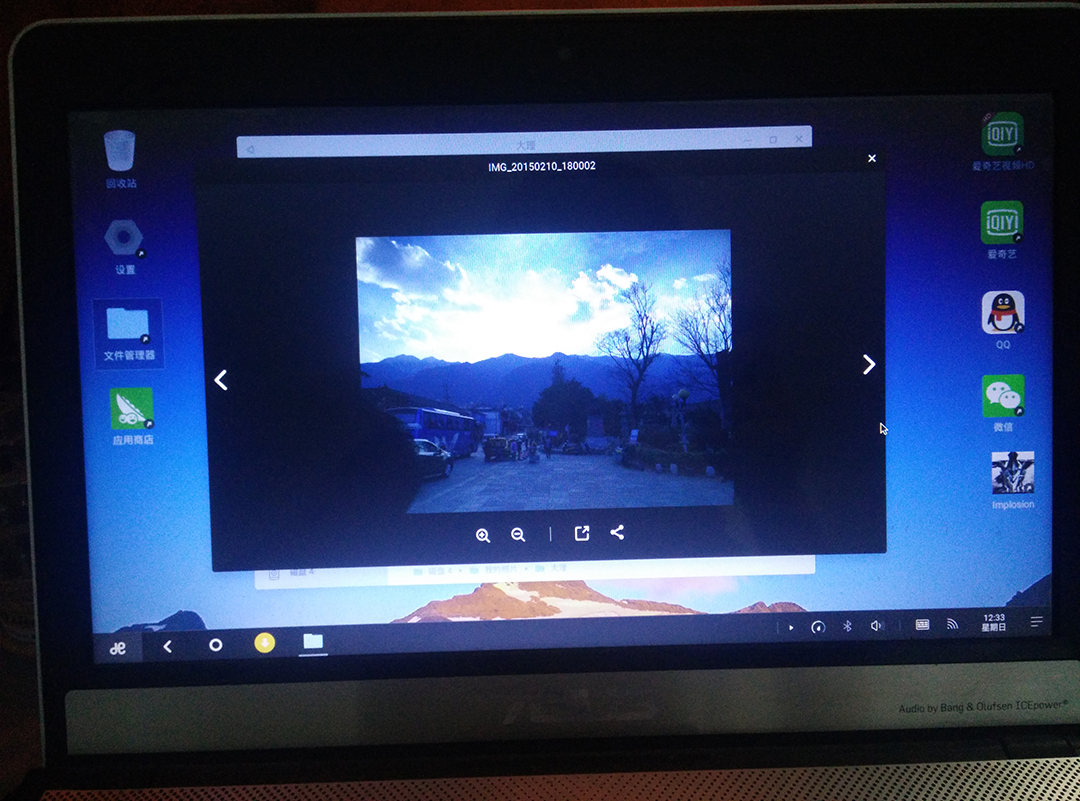
Task: Open keyboard input method tray icon
Action: pyautogui.click(x=922, y=624)
